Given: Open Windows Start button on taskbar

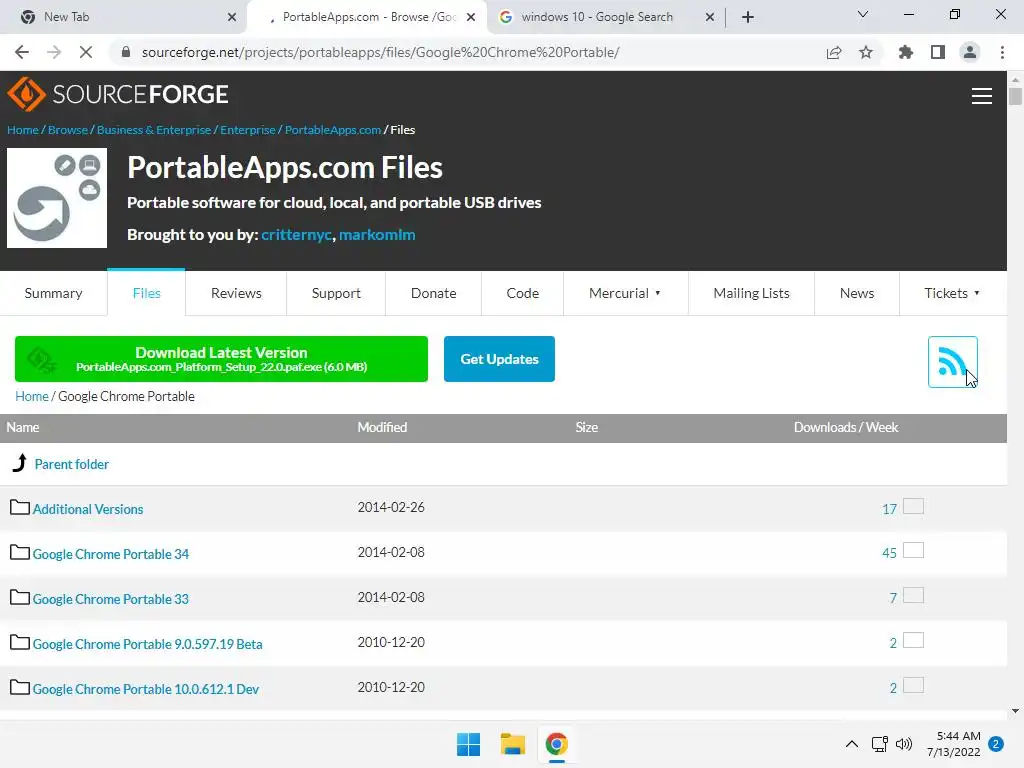Looking at the screenshot, I should 468,744.
